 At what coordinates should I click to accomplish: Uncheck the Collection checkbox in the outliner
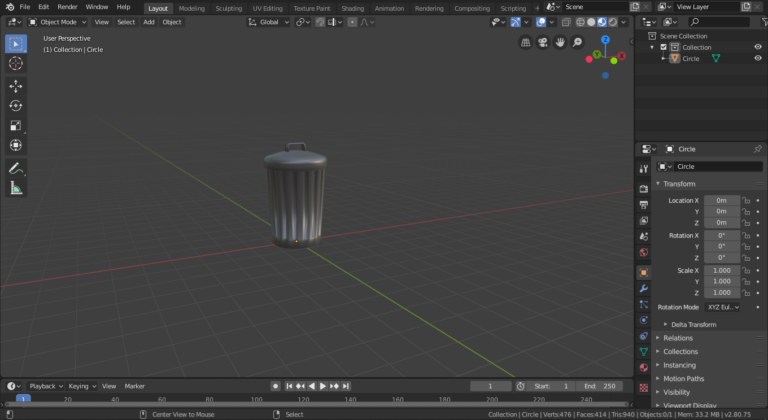click(x=664, y=47)
